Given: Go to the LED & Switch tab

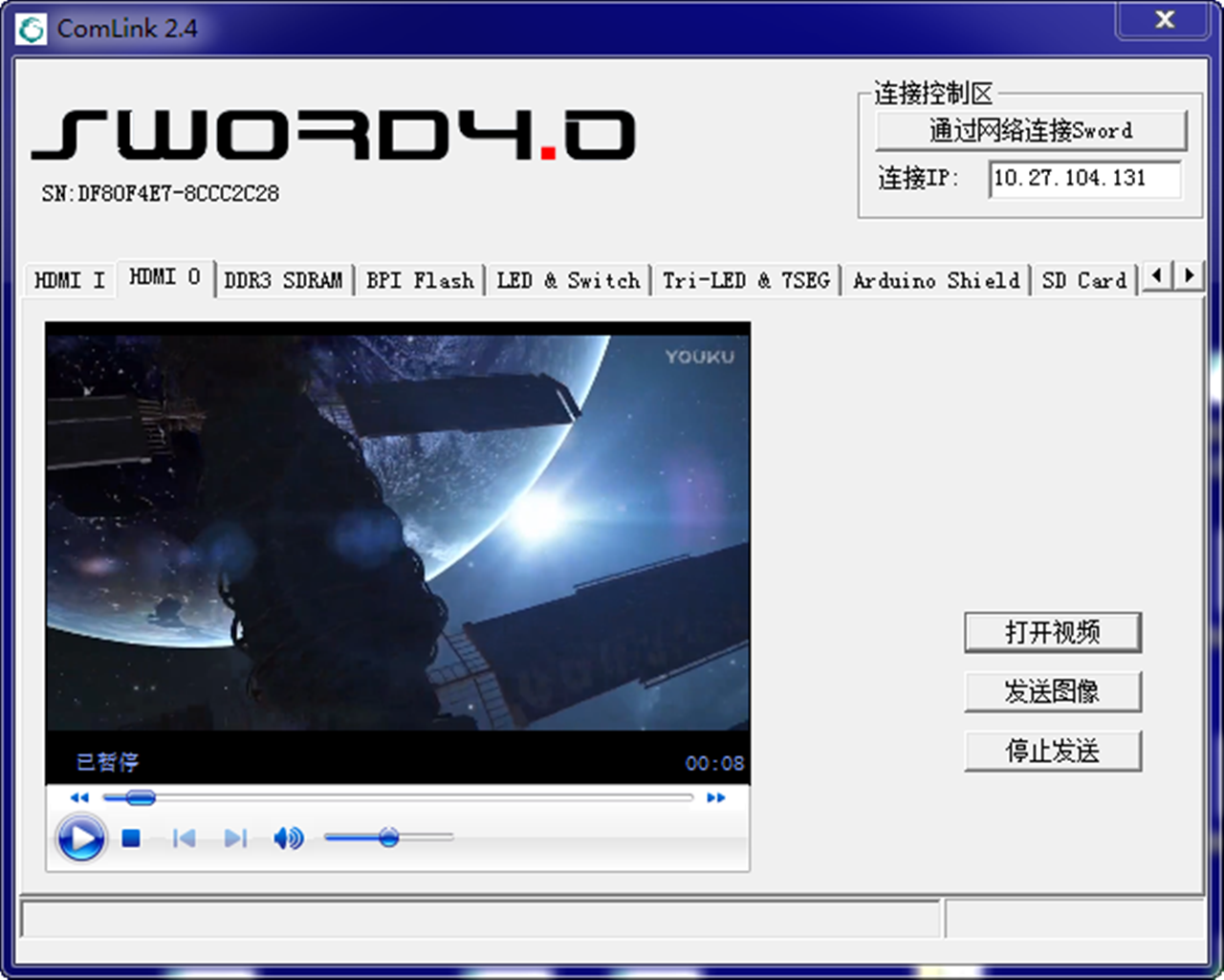Looking at the screenshot, I should (568, 280).
